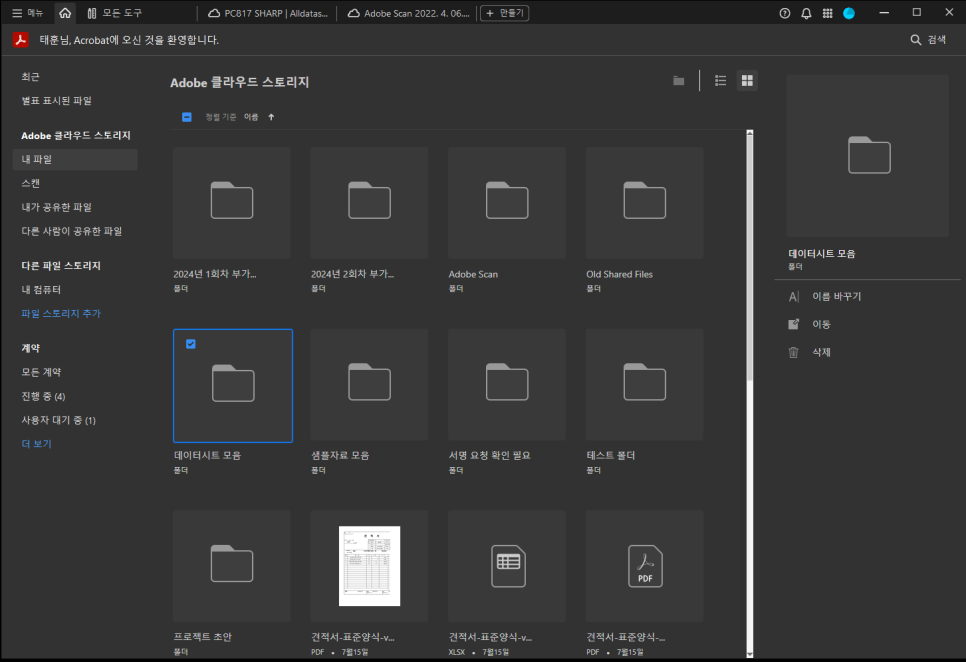
Task: Open the Old Shared Files folder
Action: pos(644,202)
